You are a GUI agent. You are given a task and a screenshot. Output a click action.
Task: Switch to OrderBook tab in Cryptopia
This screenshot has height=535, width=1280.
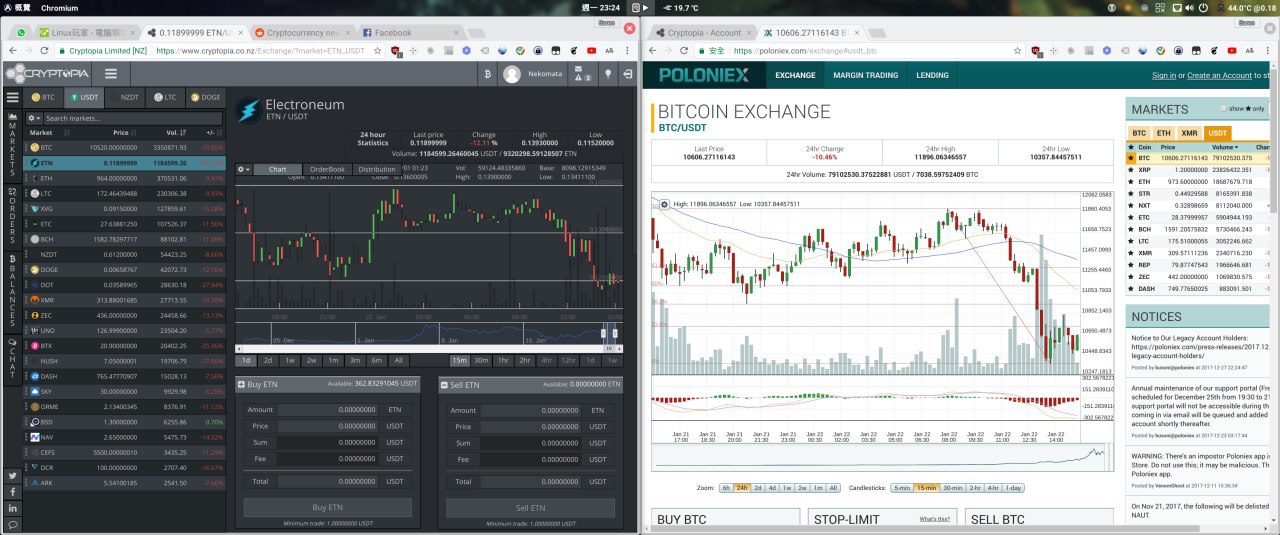327,169
